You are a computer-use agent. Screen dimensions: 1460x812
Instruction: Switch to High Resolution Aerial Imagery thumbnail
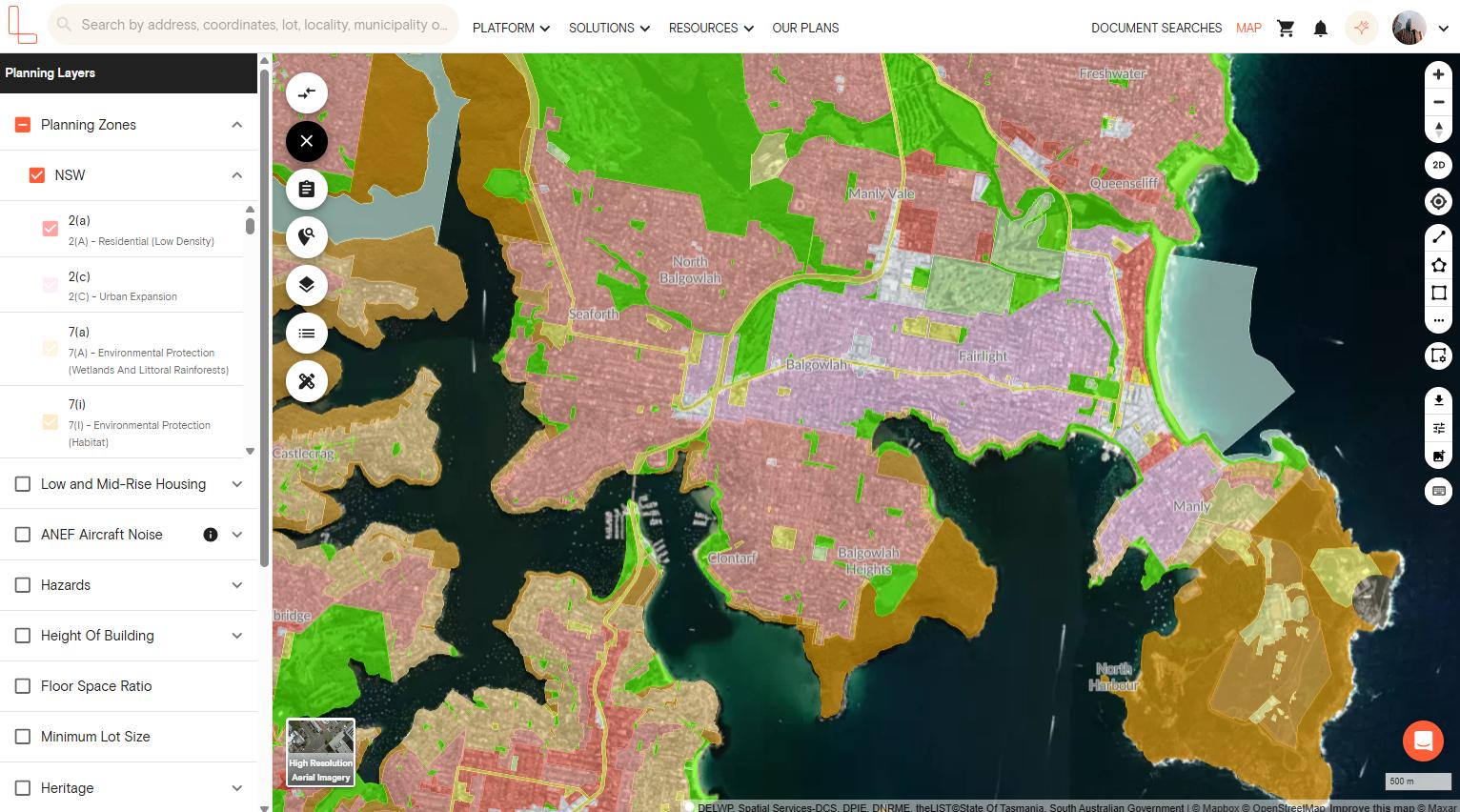[x=321, y=752]
